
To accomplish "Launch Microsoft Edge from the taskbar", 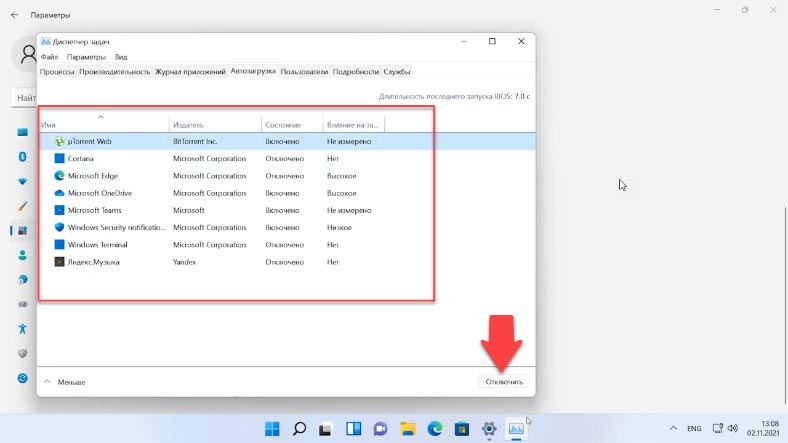I will pos(435,428).
